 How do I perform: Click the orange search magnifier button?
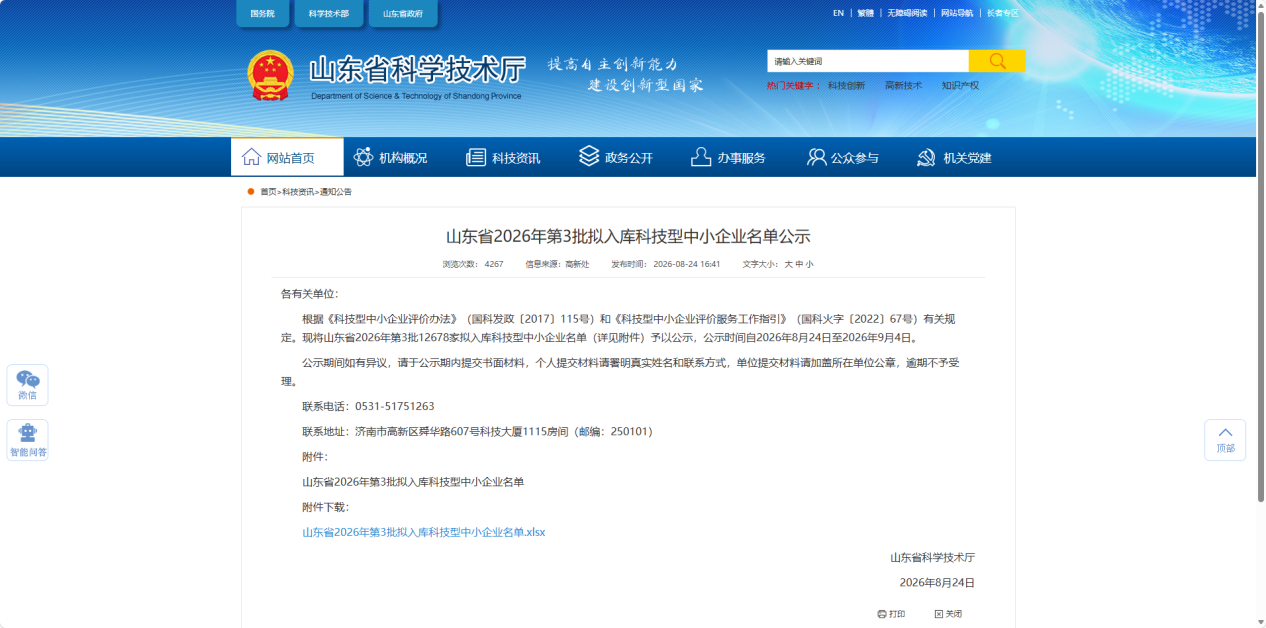tap(997, 61)
